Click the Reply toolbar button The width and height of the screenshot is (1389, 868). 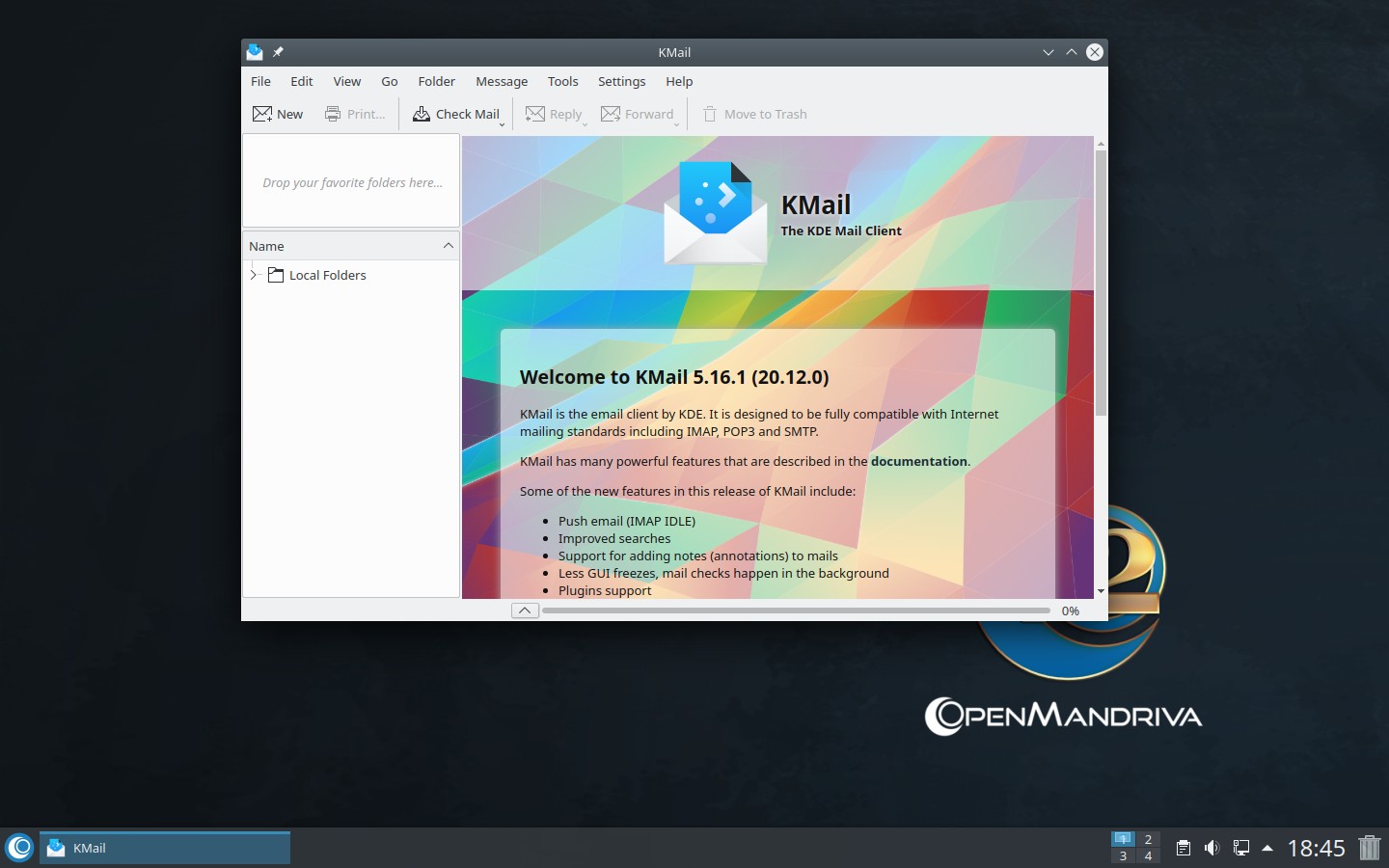553,114
